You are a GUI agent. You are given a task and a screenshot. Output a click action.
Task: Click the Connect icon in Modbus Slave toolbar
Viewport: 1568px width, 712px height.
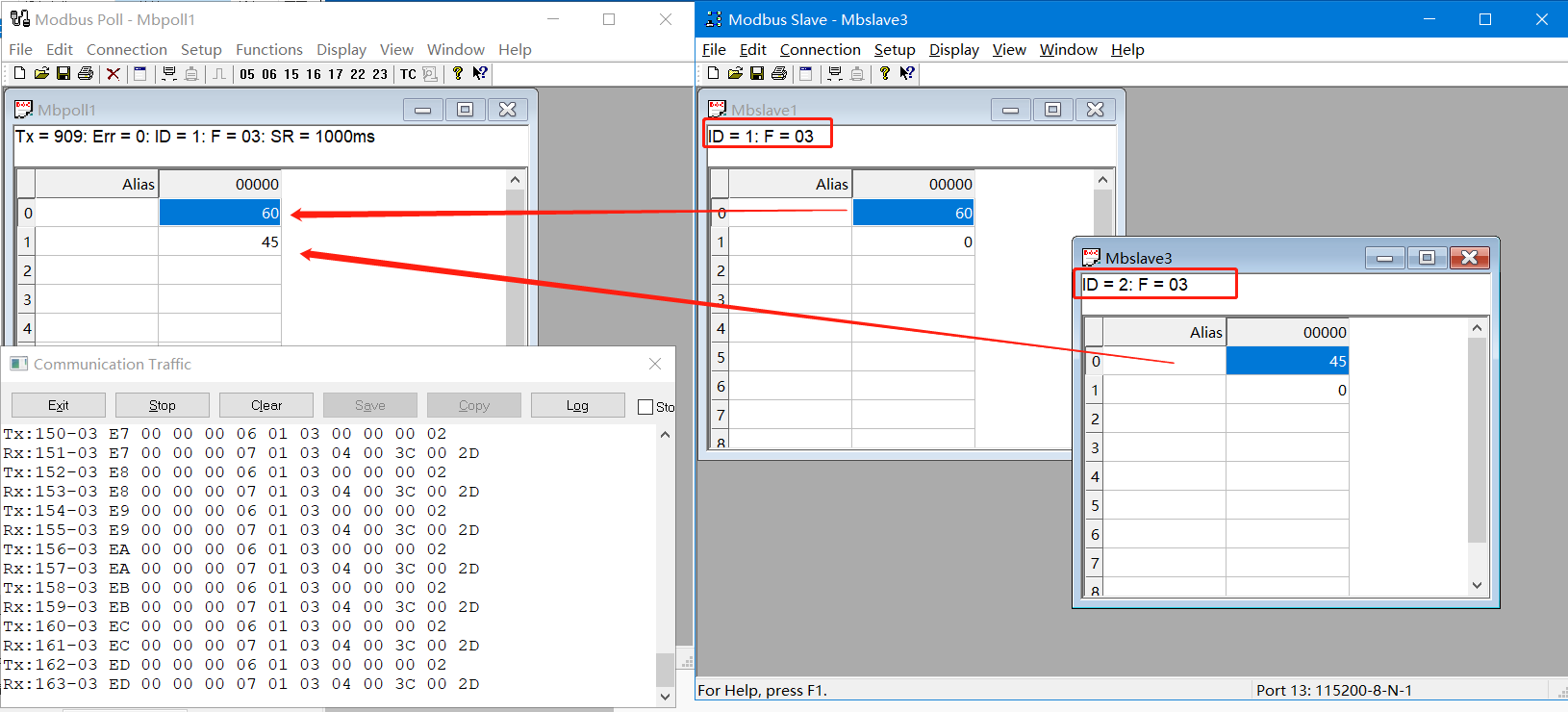(x=834, y=74)
